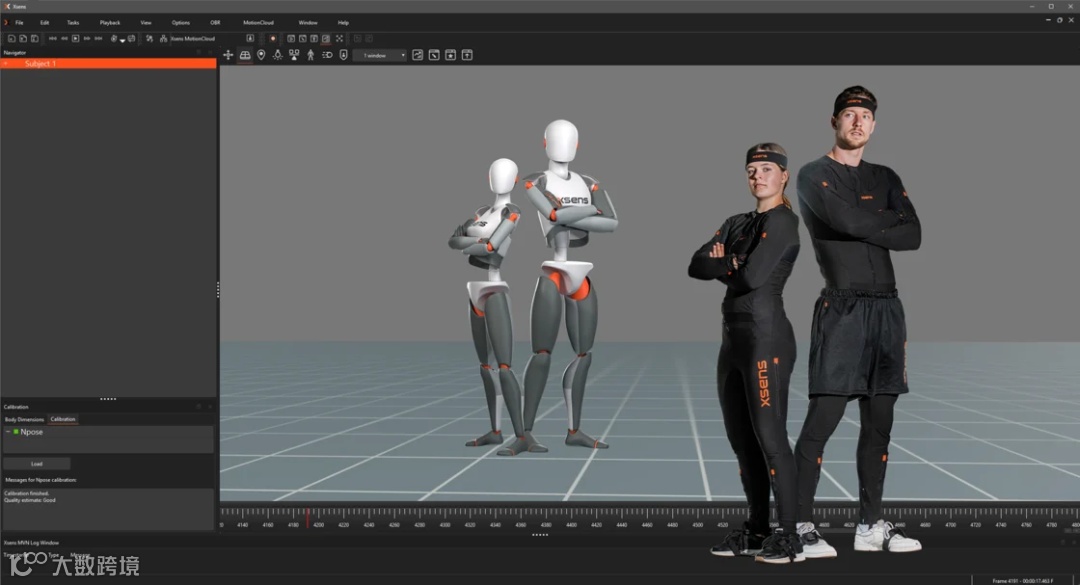Click the window-with-up-arrow export icon
1080x585 pixels.
[x=467, y=55]
